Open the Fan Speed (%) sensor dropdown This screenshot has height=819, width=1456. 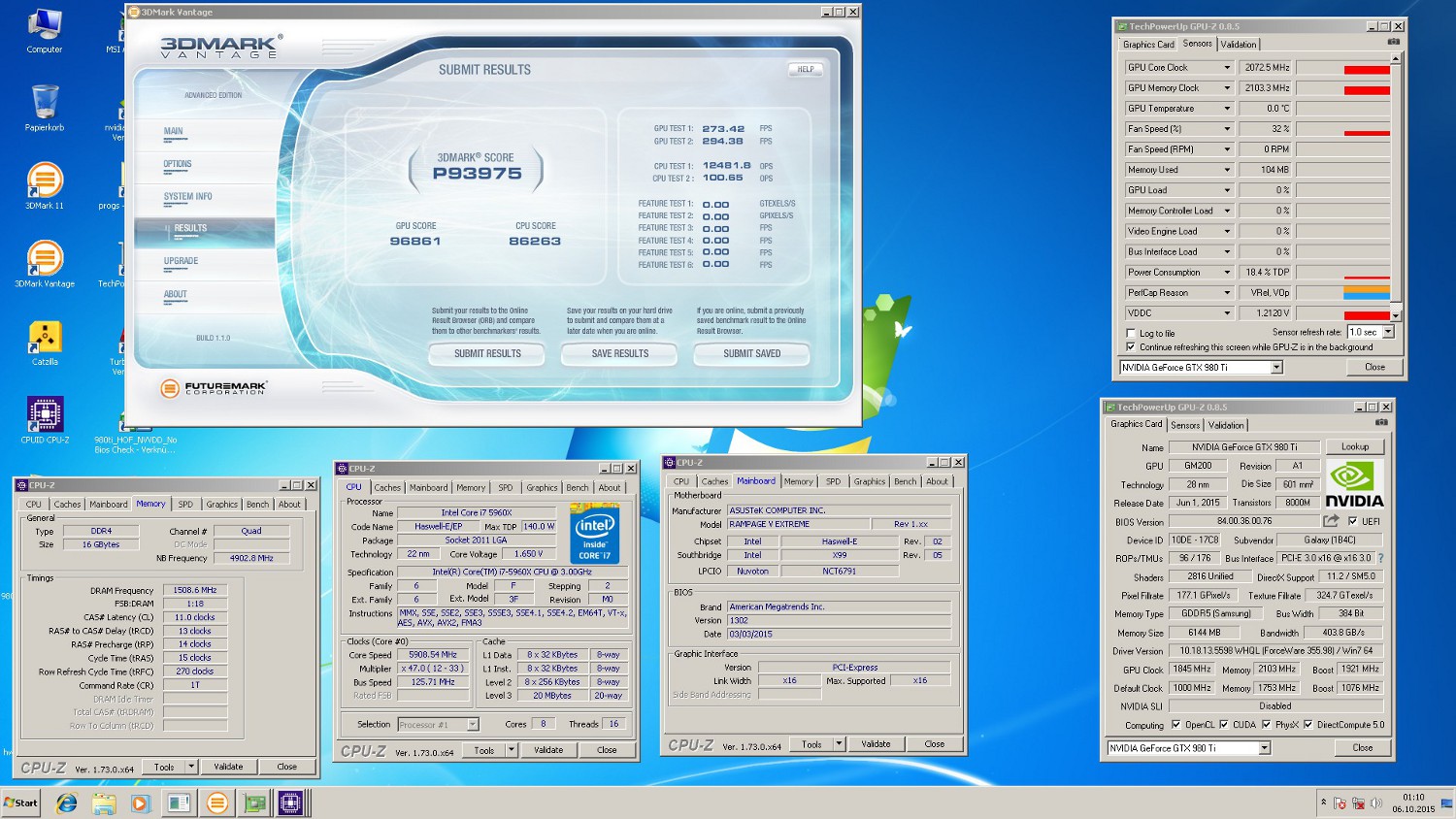click(x=1227, y=129)
